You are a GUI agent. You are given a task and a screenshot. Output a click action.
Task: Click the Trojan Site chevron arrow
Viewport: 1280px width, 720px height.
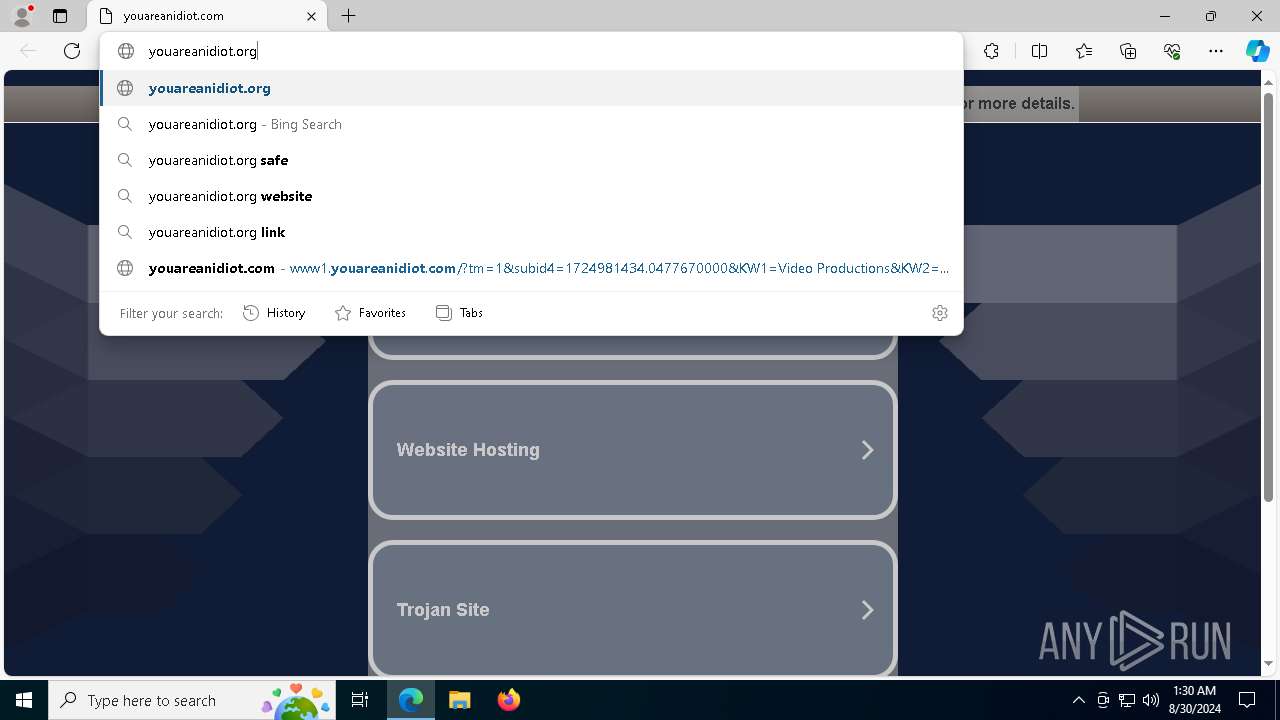[867, 610]
